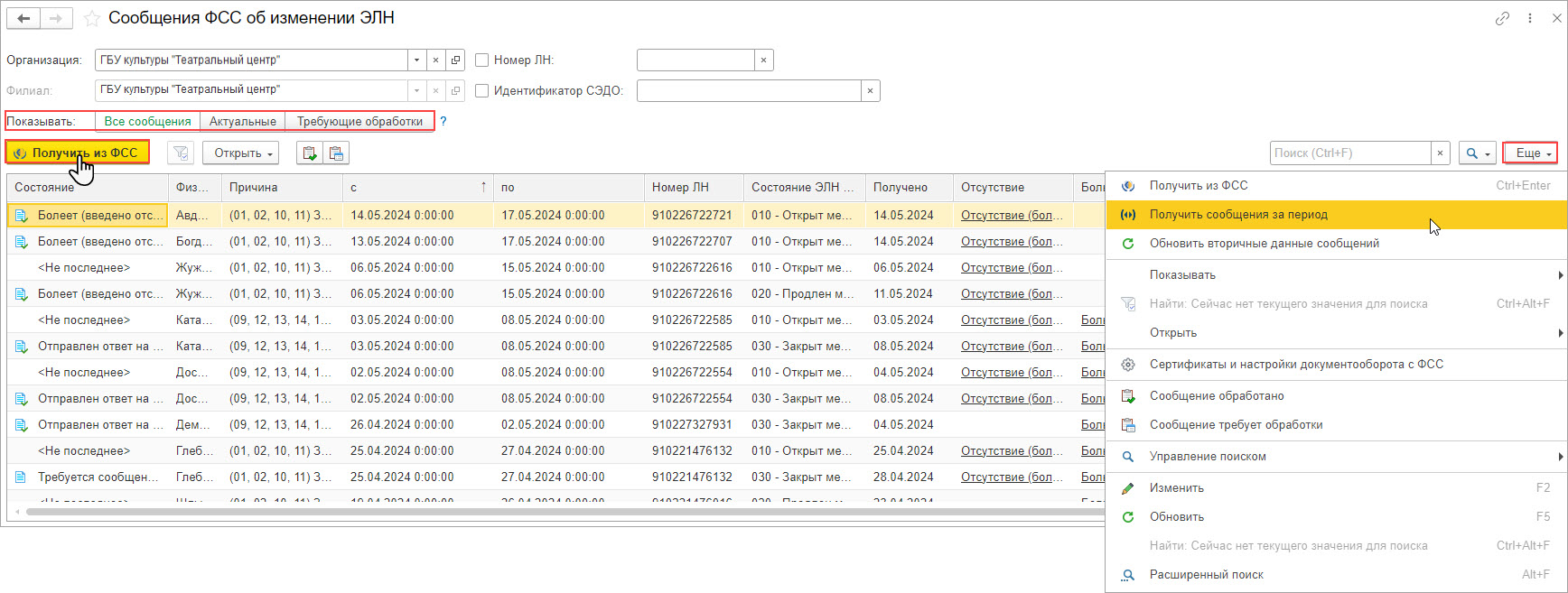The image size is (1568, 593).
Task: Go back with the left arrow button
Action: [x=23, y=18]
